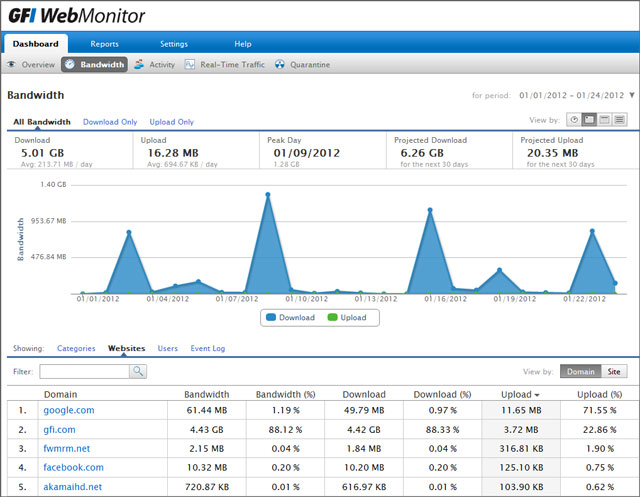The height and width of the screenshot is (497, 640).
Task: Sort by the Upload column header
Action: pos(516,394)
